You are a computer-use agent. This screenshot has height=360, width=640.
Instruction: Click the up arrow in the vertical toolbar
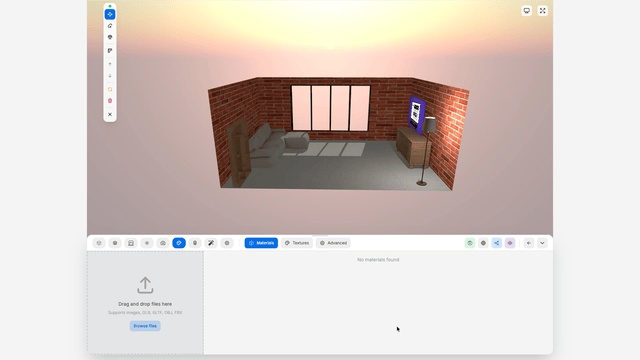click(110, 64)
